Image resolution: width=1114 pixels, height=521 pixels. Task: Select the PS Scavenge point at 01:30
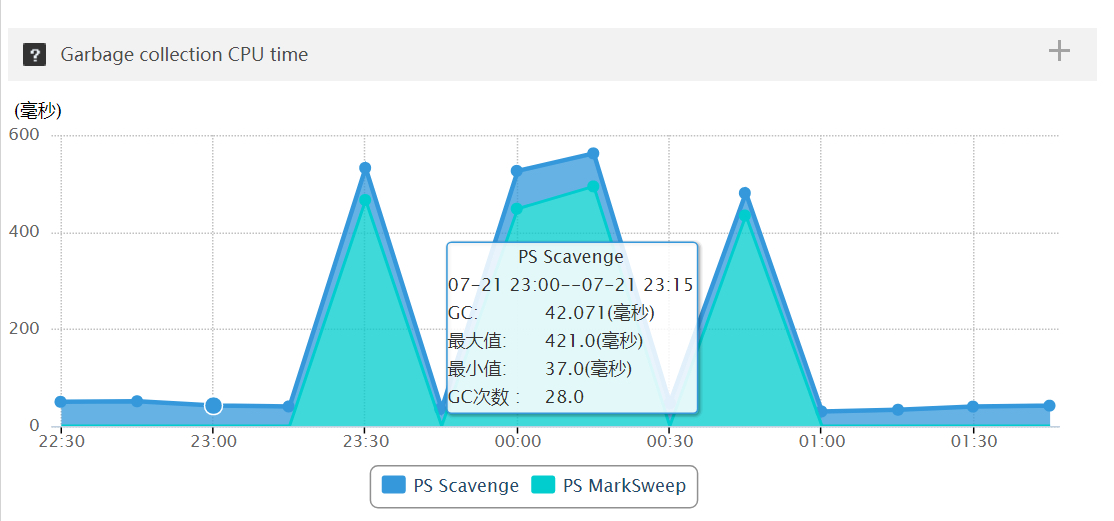click(x=973, y=407)
